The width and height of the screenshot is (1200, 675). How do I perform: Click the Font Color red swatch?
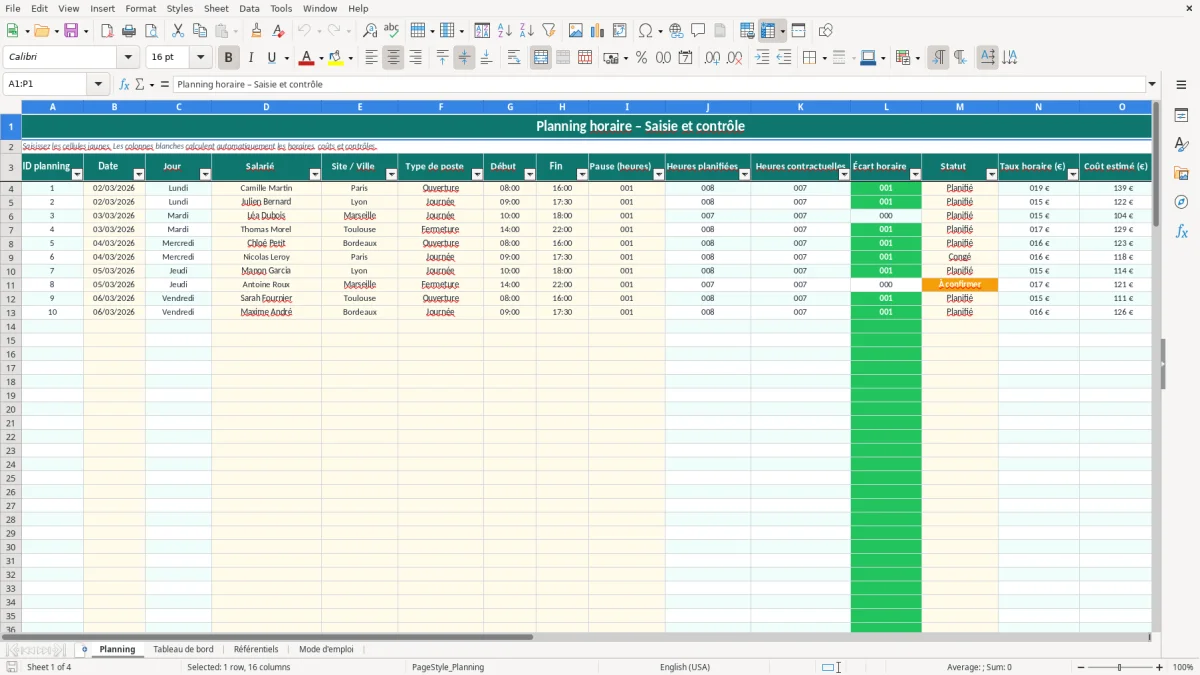(x=307, y=58)
